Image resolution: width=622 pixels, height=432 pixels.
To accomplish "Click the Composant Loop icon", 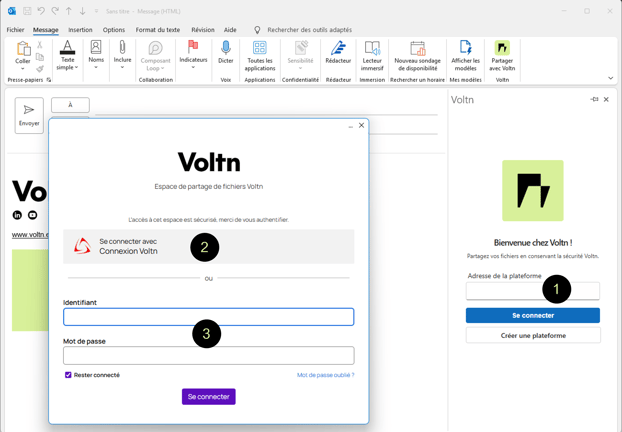I will pos(155,48).
